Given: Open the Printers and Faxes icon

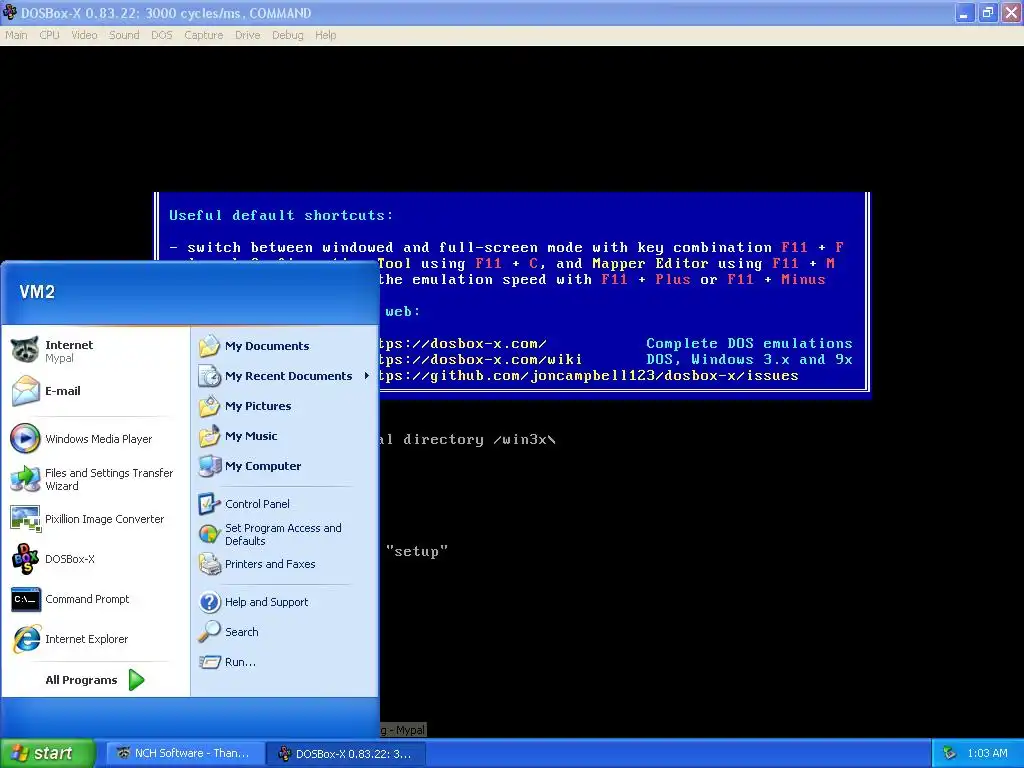Looking at the screenshot, I should click(210, 564).
